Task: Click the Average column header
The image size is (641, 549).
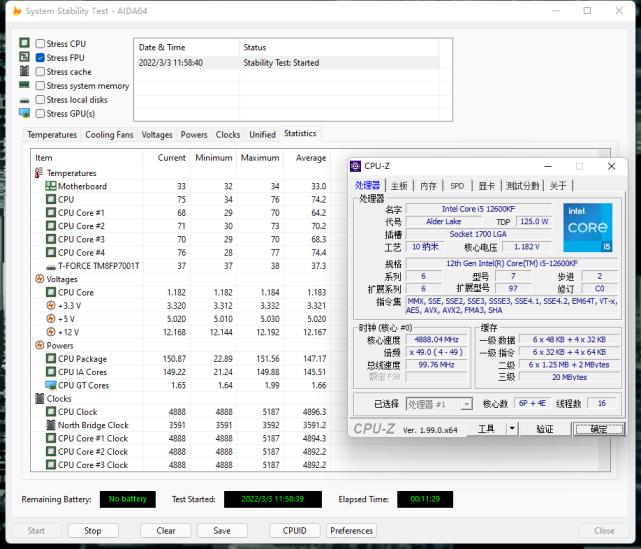Action: pyautogui.click(x=307, y=158)
